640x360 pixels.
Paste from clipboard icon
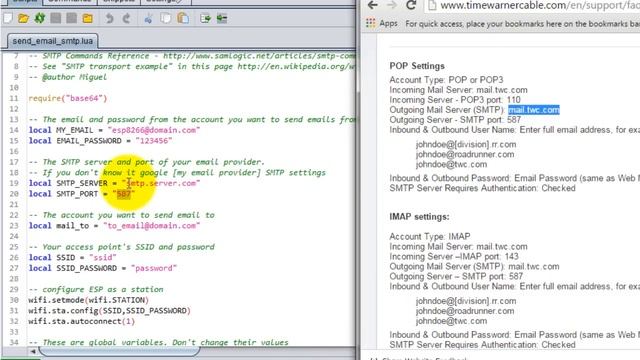tap(183, 18)
